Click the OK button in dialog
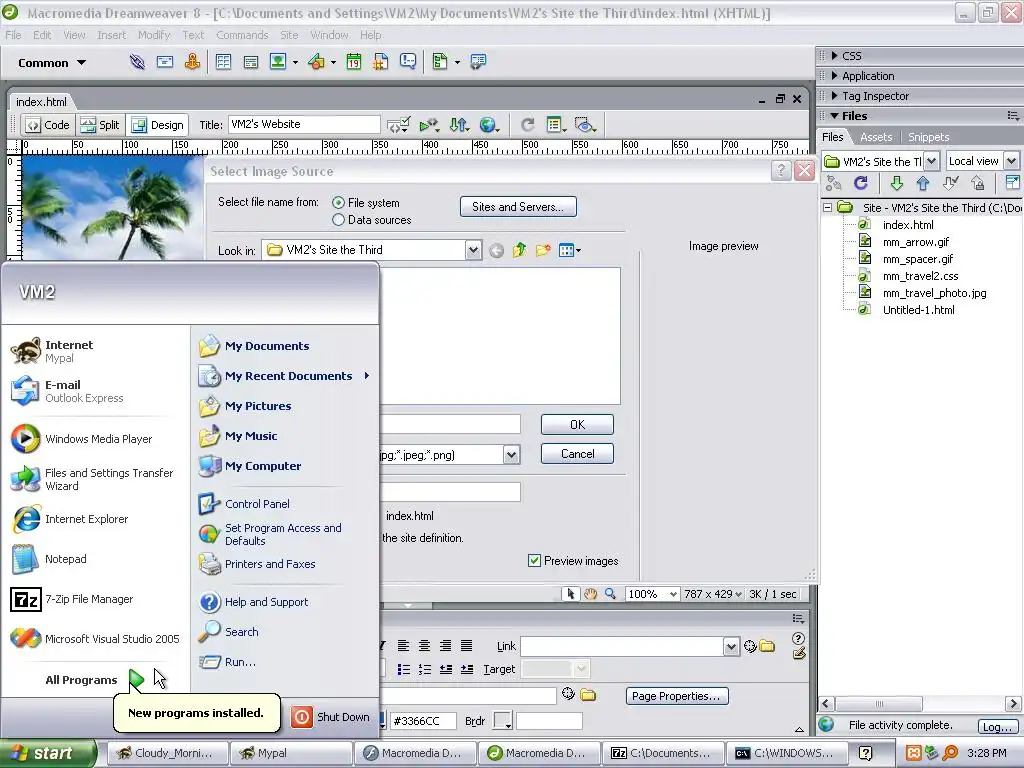 pyautogui.click(x=577, y=424)
